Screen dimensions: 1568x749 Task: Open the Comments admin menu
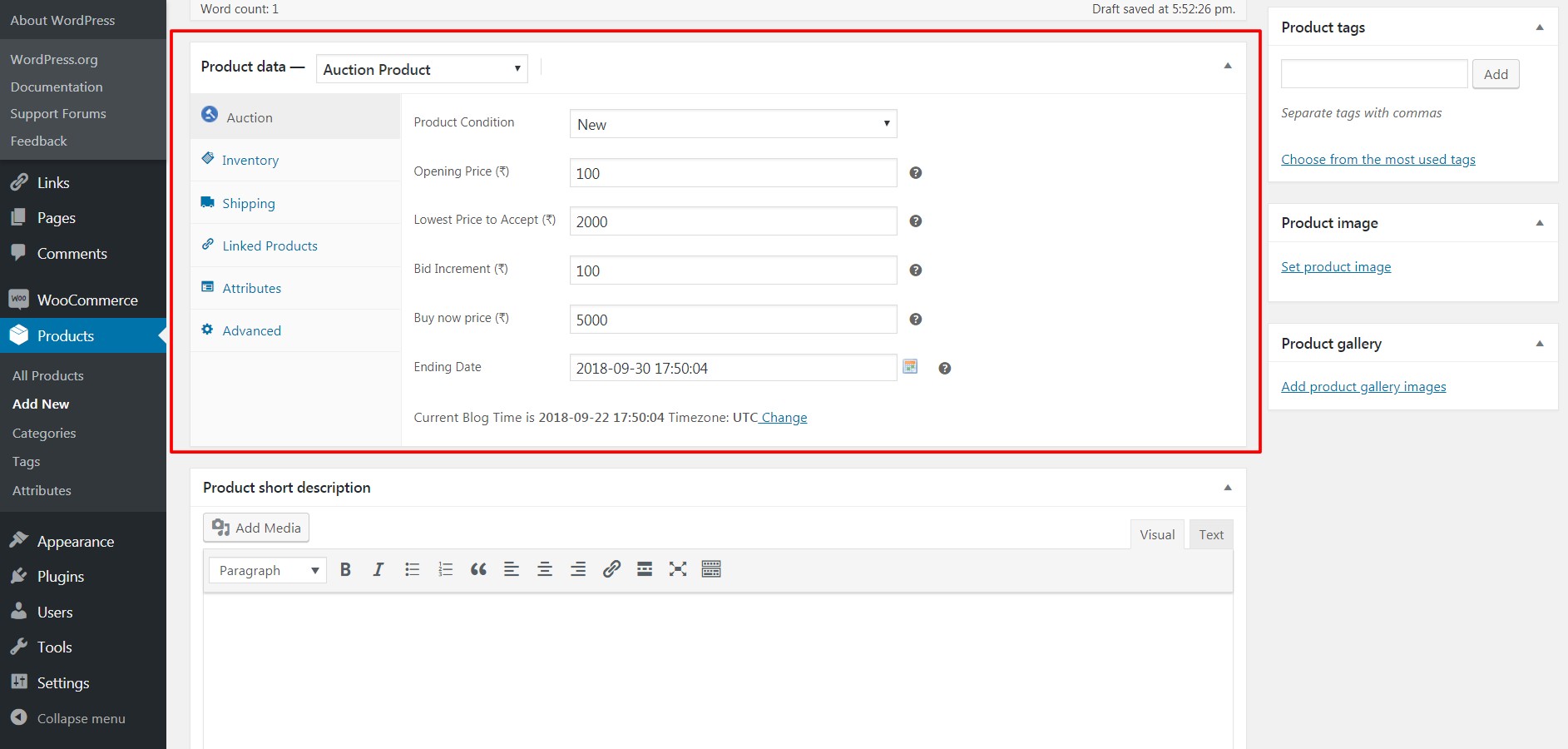[83, 253]
